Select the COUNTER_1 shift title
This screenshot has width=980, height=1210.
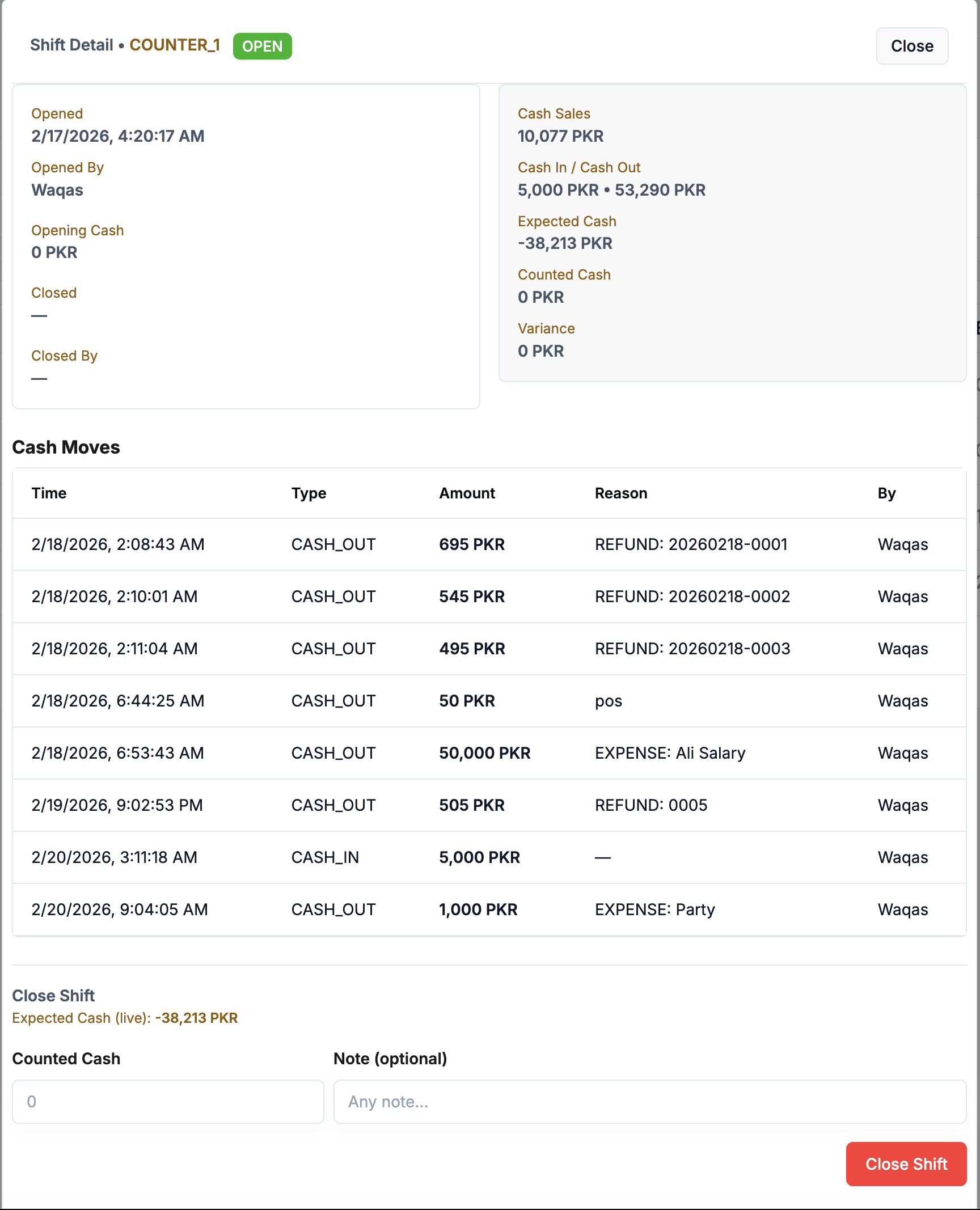174,45
